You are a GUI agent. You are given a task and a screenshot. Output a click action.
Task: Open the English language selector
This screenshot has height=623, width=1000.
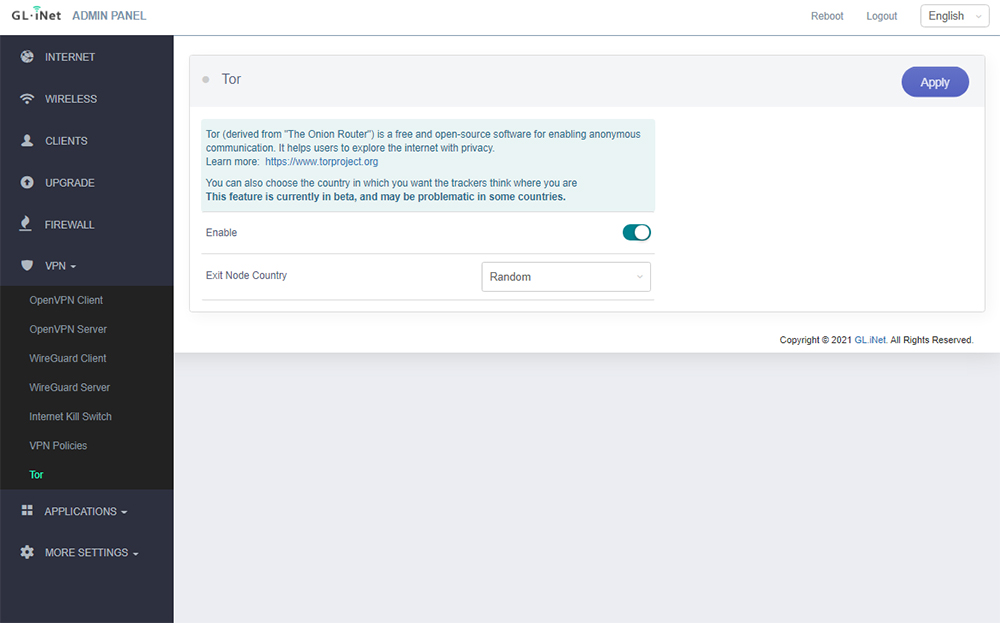point(953,16)
